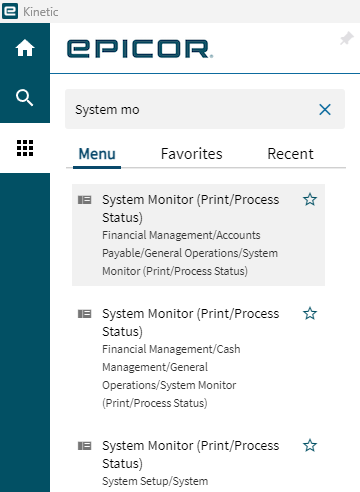Open System Monitor under Accounts Payable
The height and width of the screenshot is (492, 360).
coord(198,235)
